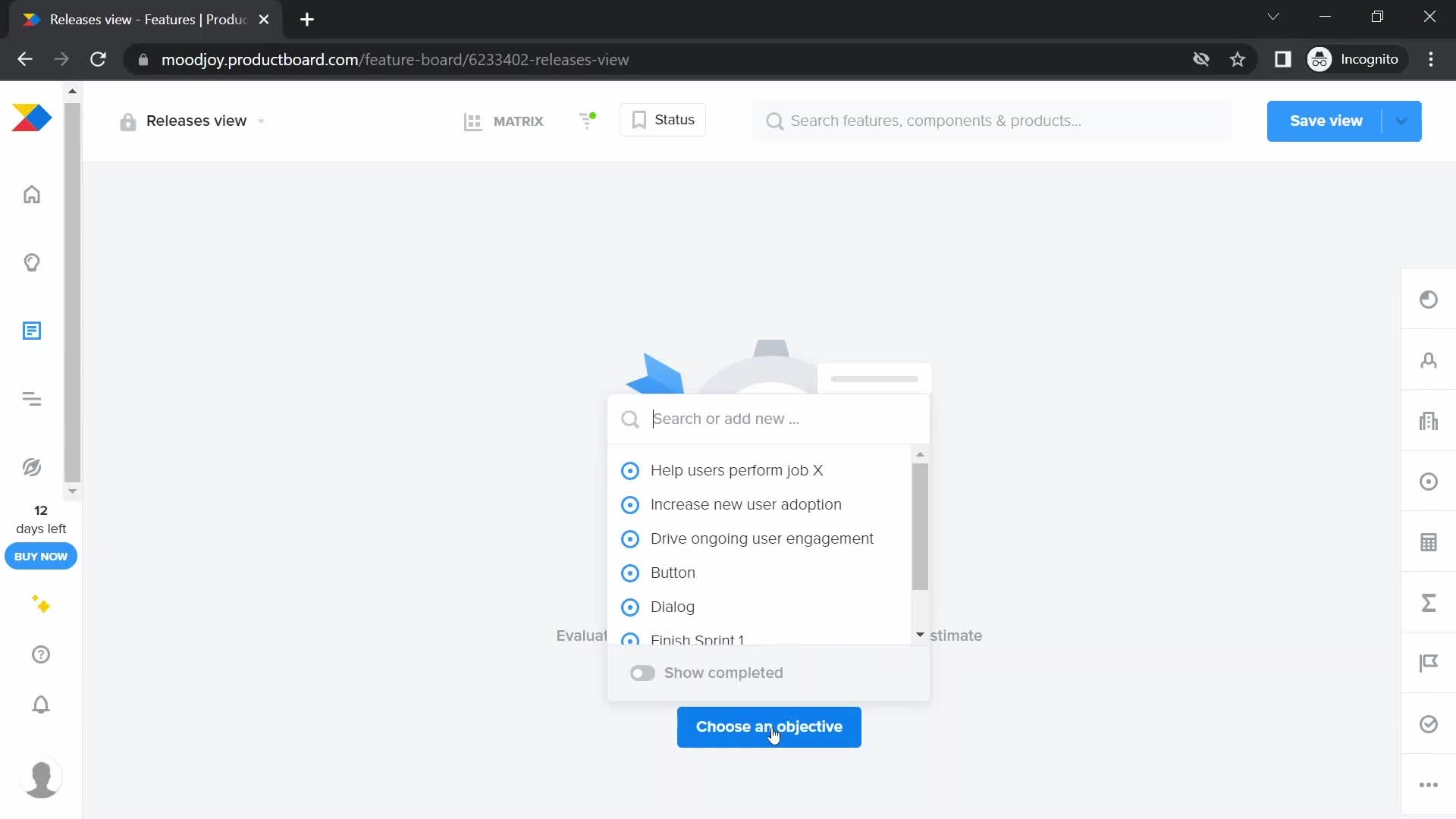
Task: Open Chrome side panel icon
Action: (1282, 59)
